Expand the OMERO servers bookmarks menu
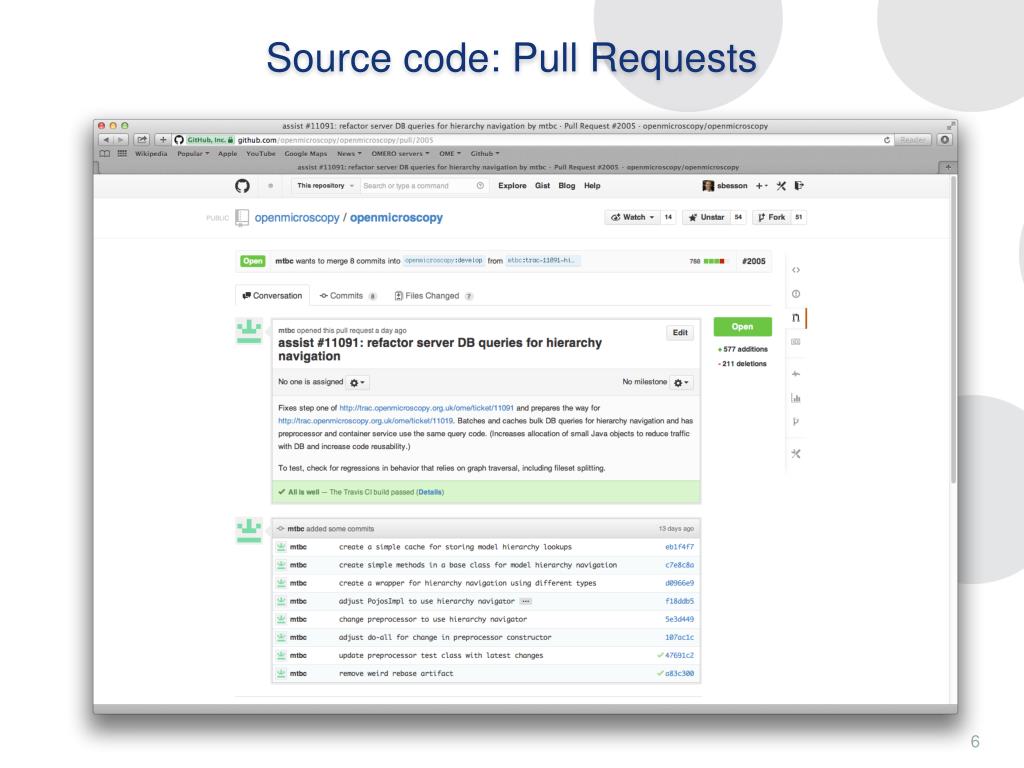Viewport: 1024px width, 768px height. pos(400,153)
